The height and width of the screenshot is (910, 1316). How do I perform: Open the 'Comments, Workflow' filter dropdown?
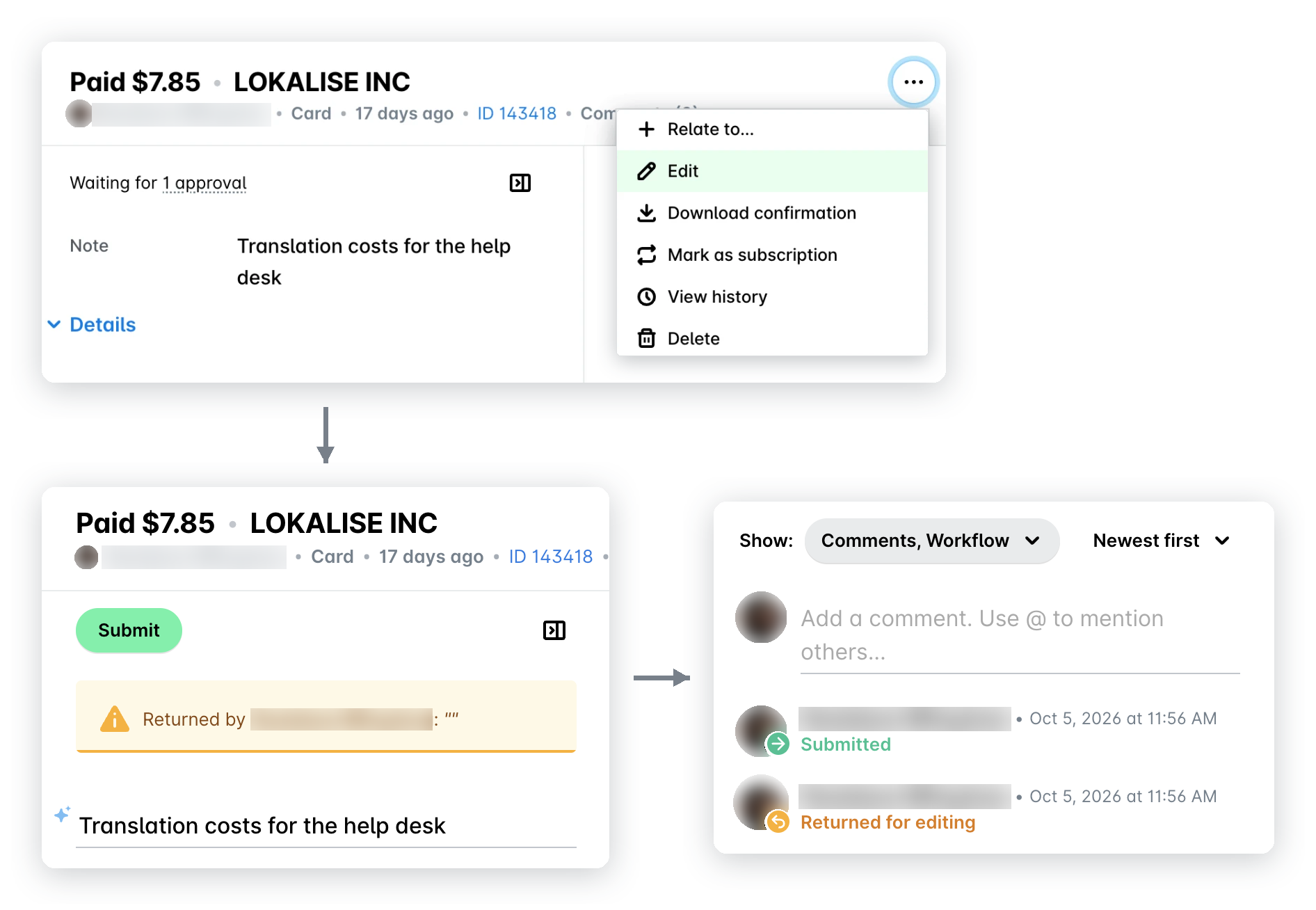[x=932, y=541]
